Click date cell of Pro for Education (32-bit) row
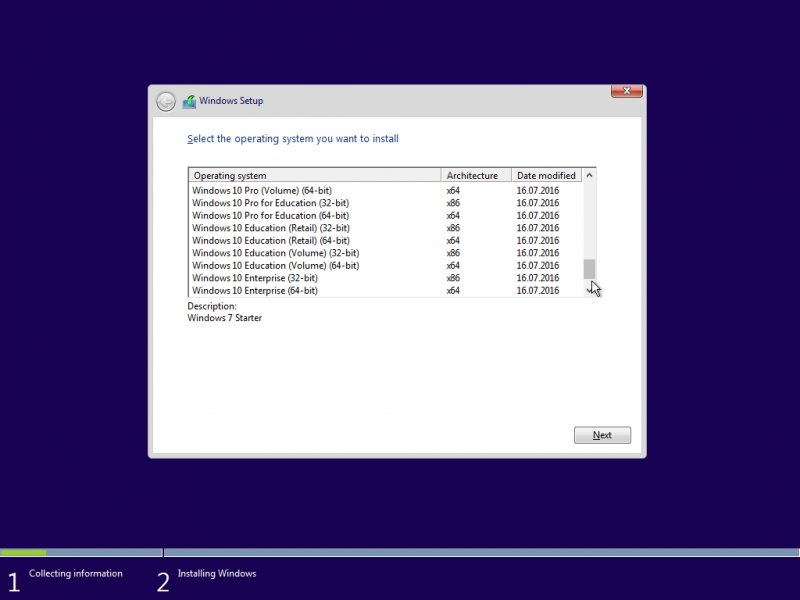The height and width of the screenshot is (600, 800). click(x=538, y=203)
